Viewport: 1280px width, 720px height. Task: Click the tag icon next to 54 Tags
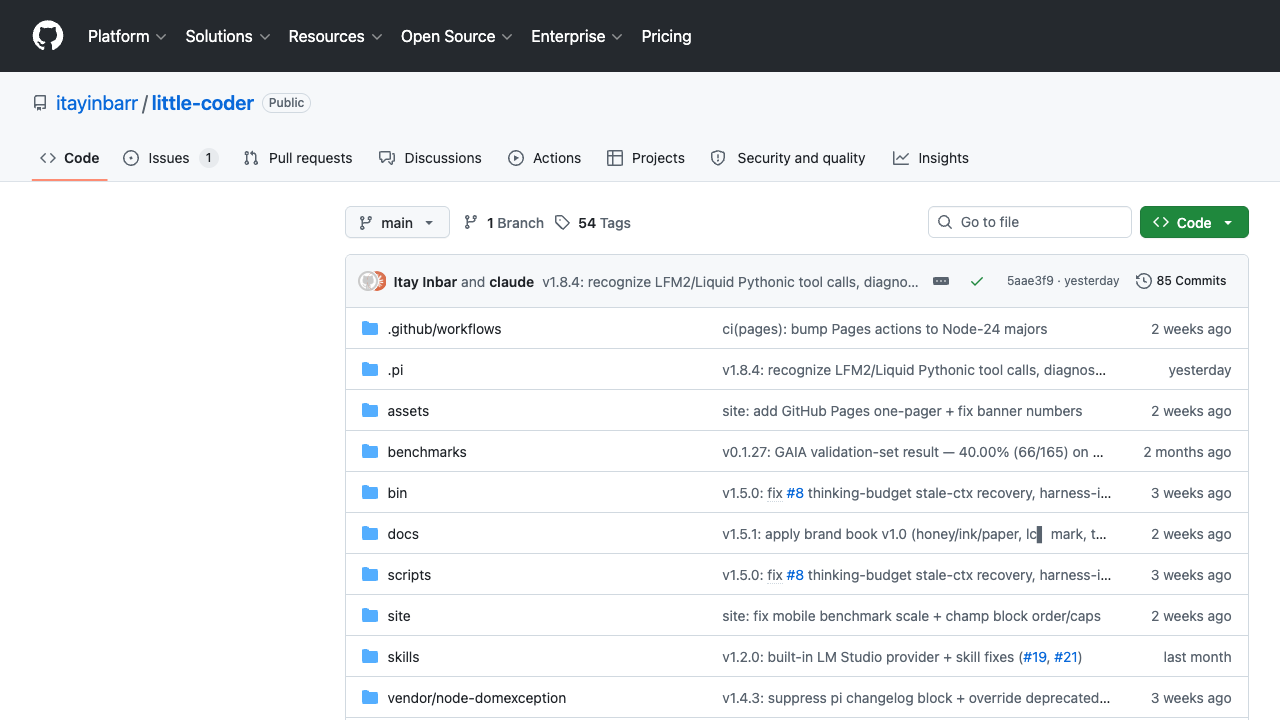pos(563,223)
